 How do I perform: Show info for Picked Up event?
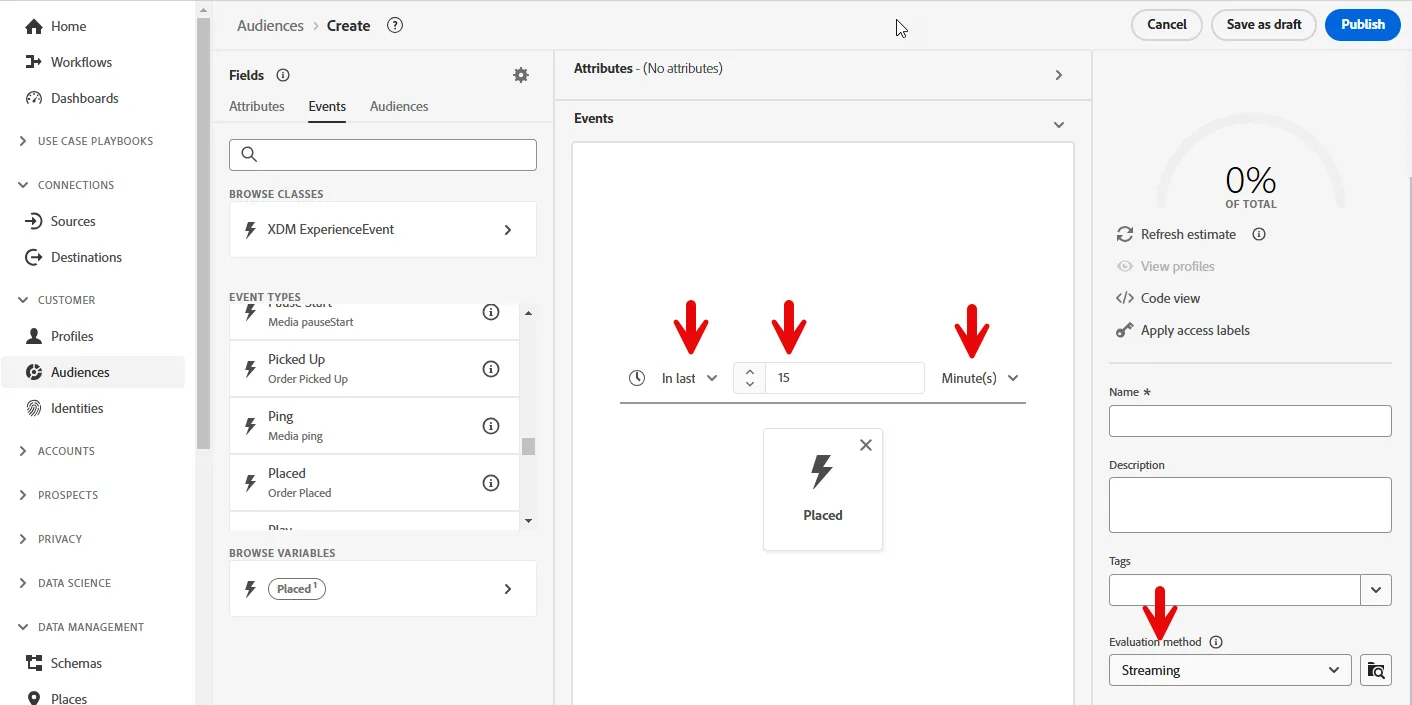(x=491, y=369)
